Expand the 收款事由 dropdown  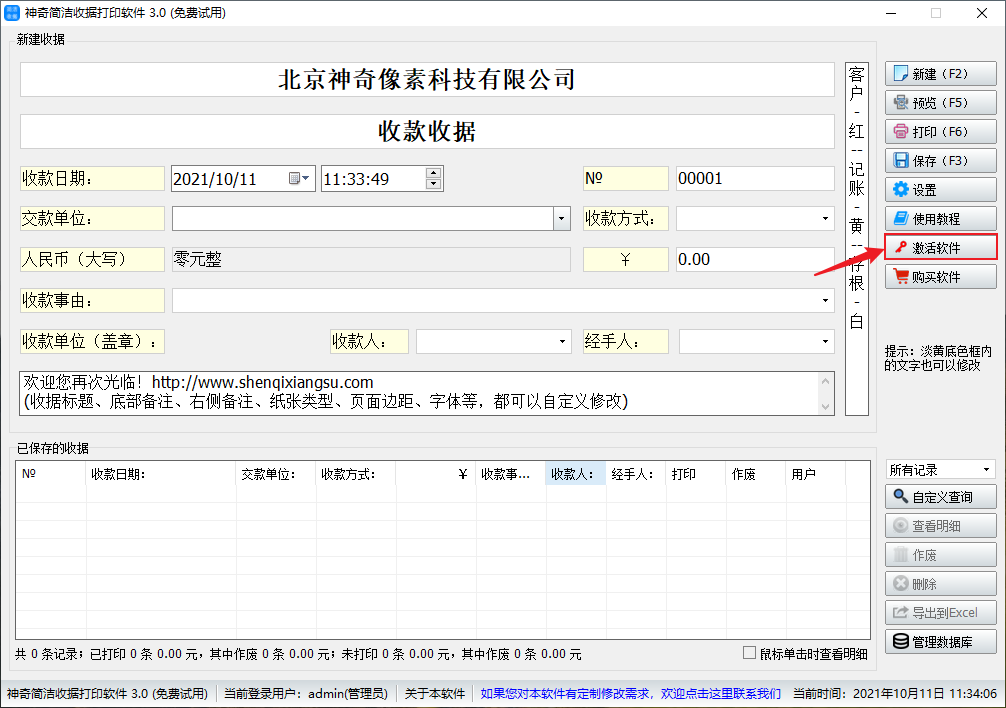click(825, 300)
